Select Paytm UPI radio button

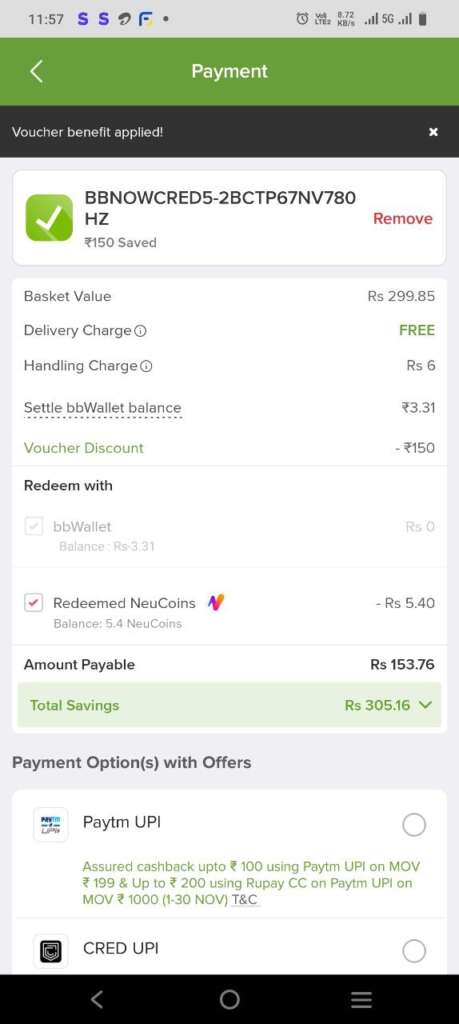coord(414,825)
